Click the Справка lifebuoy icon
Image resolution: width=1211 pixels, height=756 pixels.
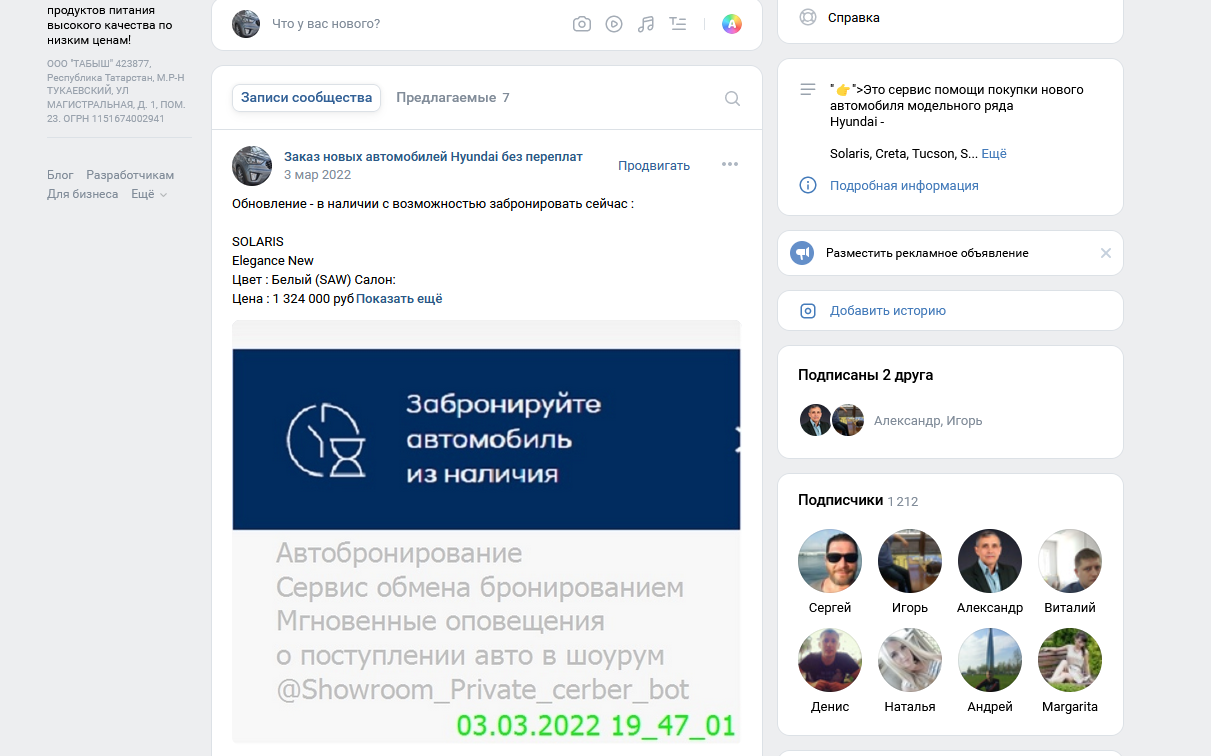(808, 17)
